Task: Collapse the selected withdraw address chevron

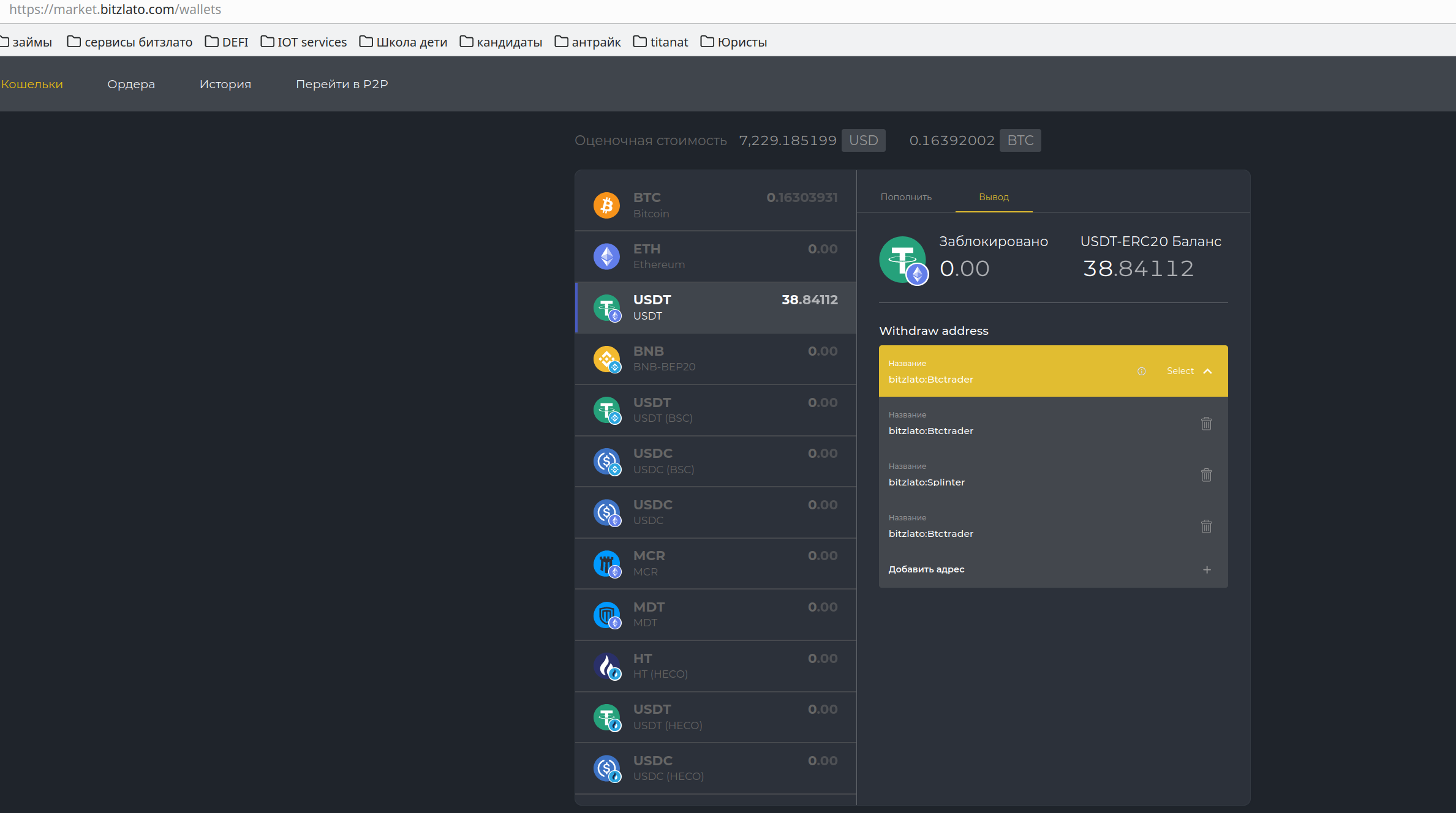Action: click(1207, 371)
